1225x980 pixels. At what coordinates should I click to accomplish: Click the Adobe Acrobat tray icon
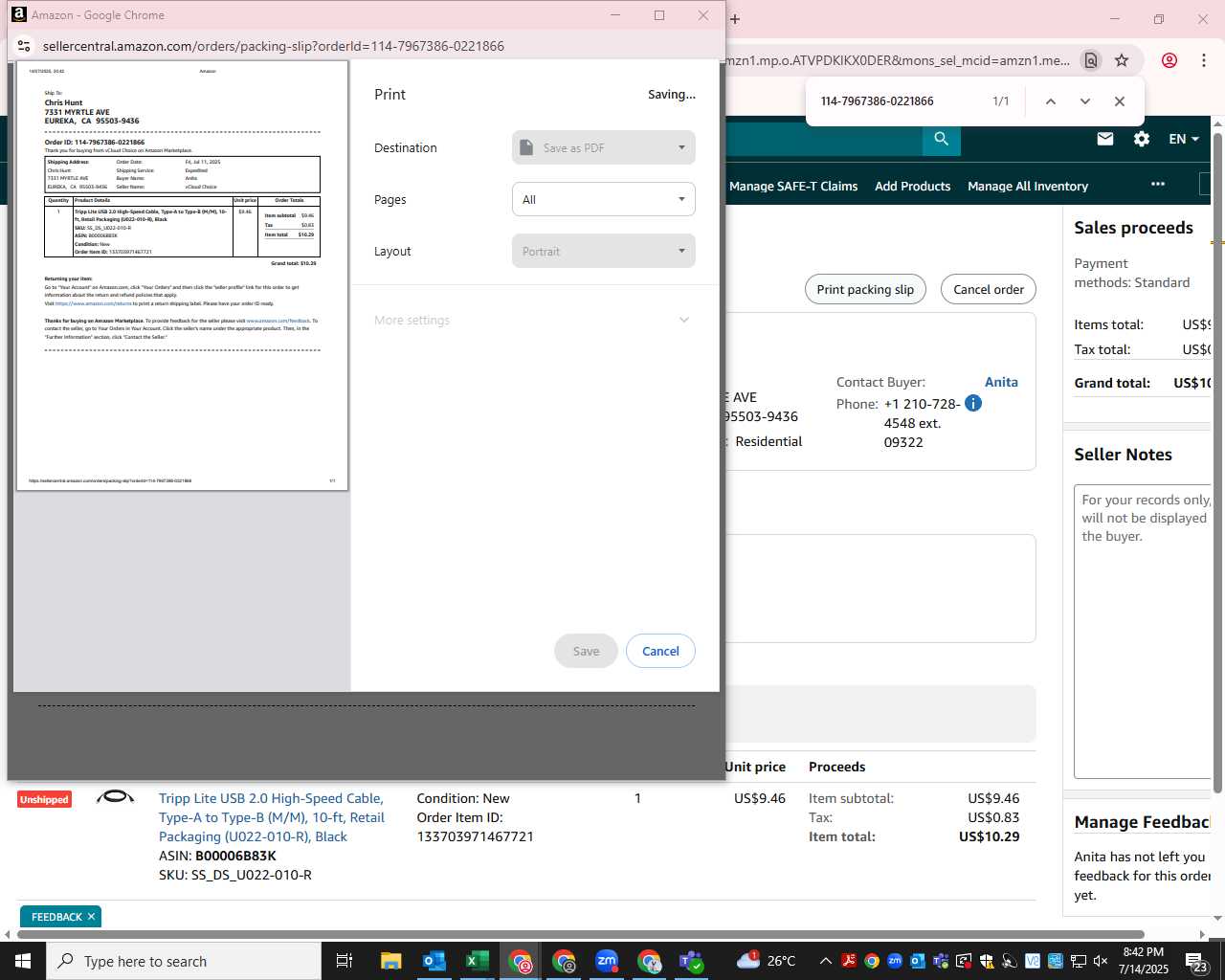pos(849,961)
